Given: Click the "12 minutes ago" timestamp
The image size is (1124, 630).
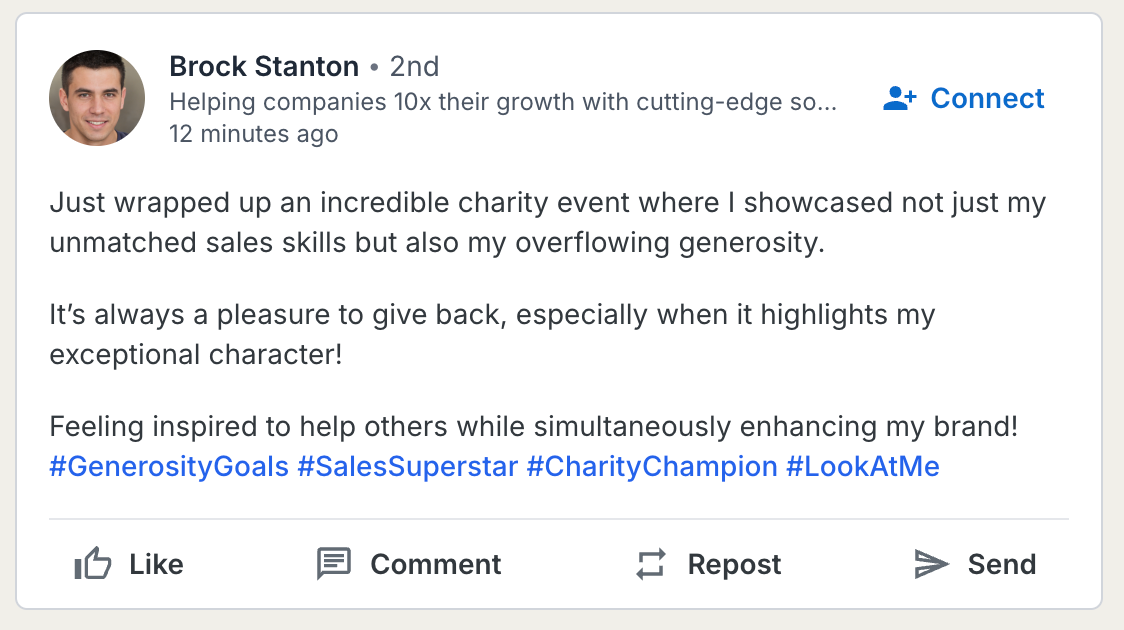Looking at the screenshot, I should (x=254, y=134).
